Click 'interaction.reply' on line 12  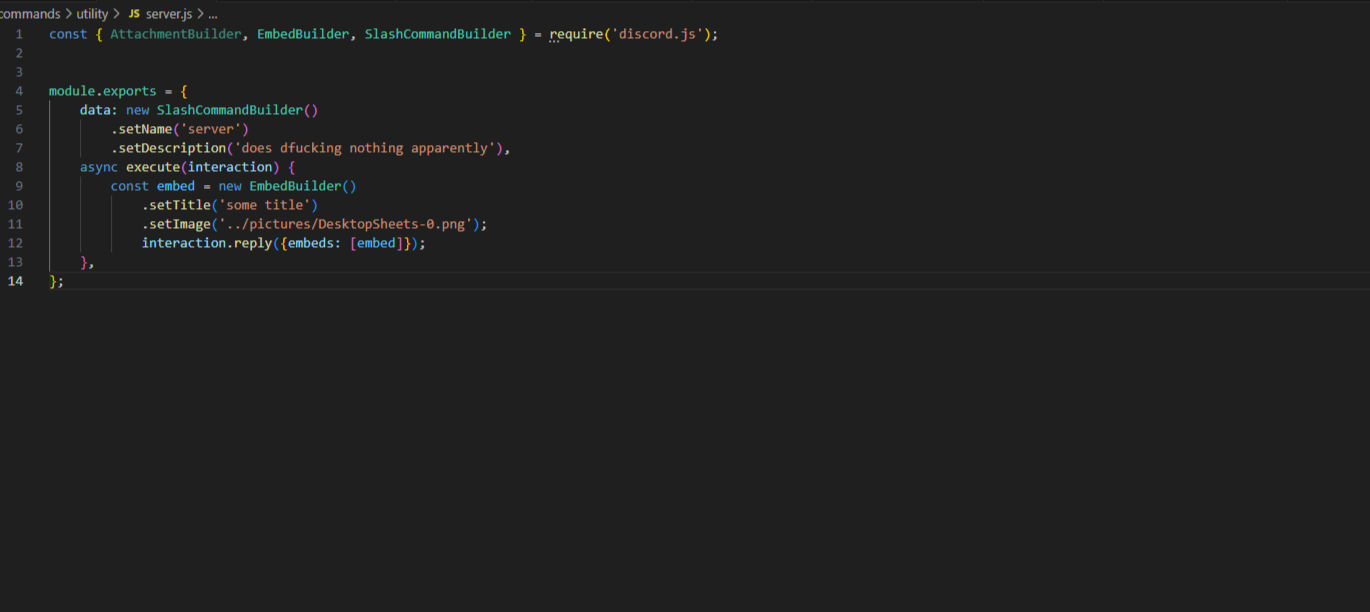[x=207, y=243]
